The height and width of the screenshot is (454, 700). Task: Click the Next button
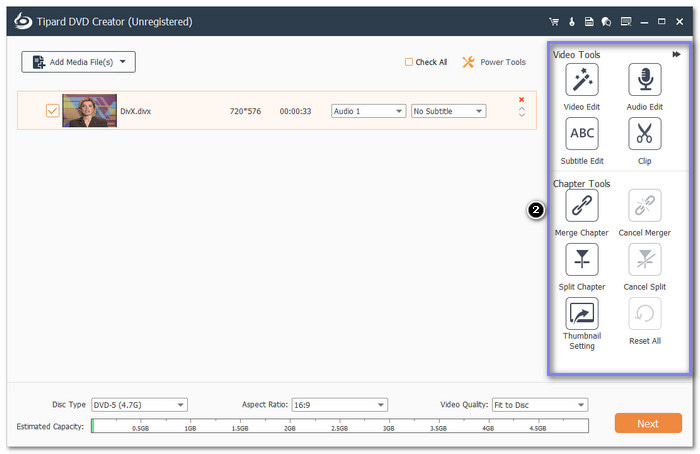[648, 423]
